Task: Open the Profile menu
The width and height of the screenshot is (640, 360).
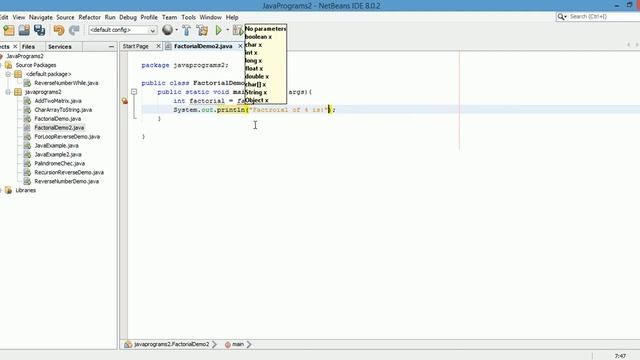Action: (149, 18)
